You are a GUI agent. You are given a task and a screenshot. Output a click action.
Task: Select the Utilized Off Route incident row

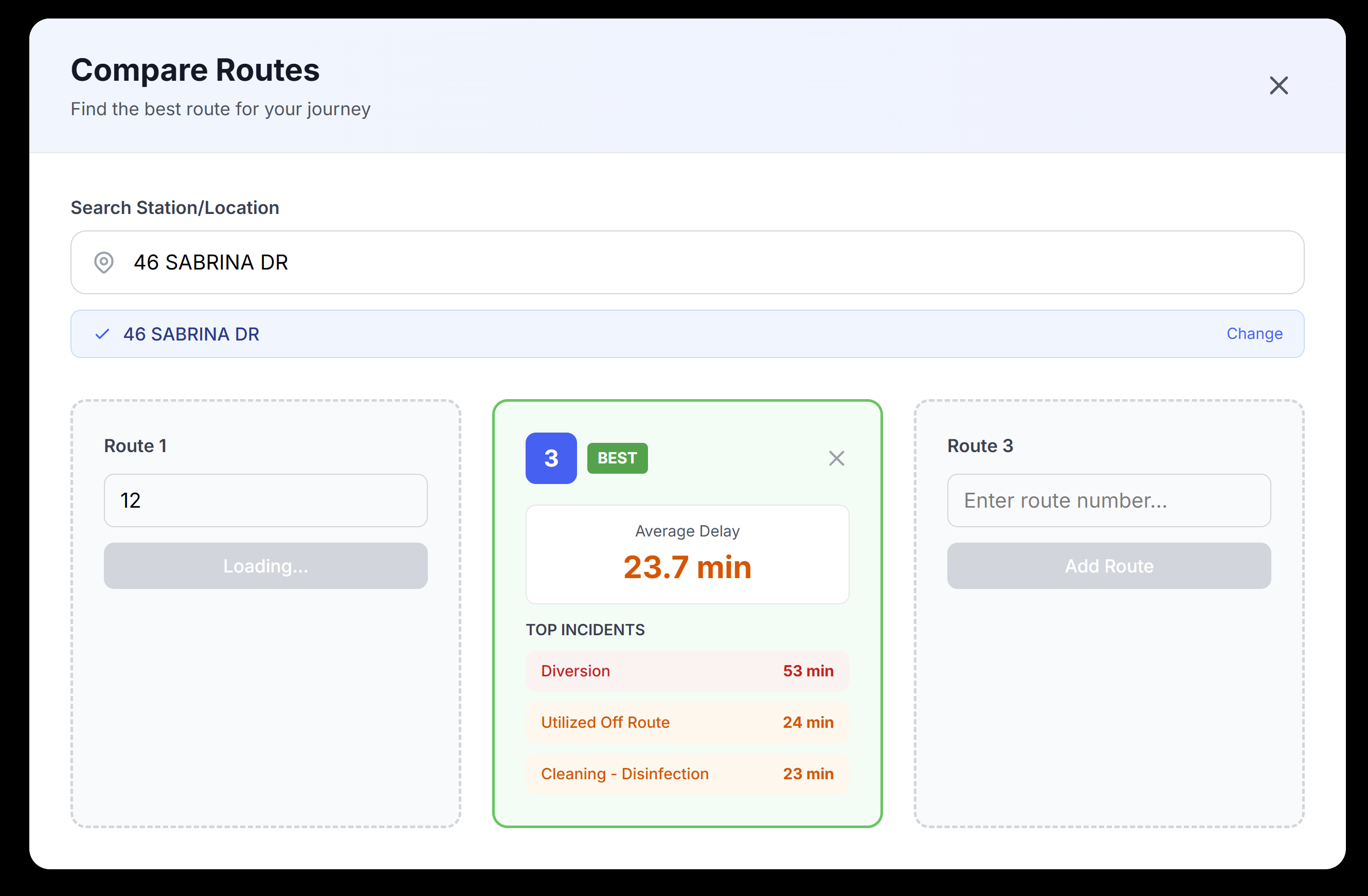(x=687, y=722)
